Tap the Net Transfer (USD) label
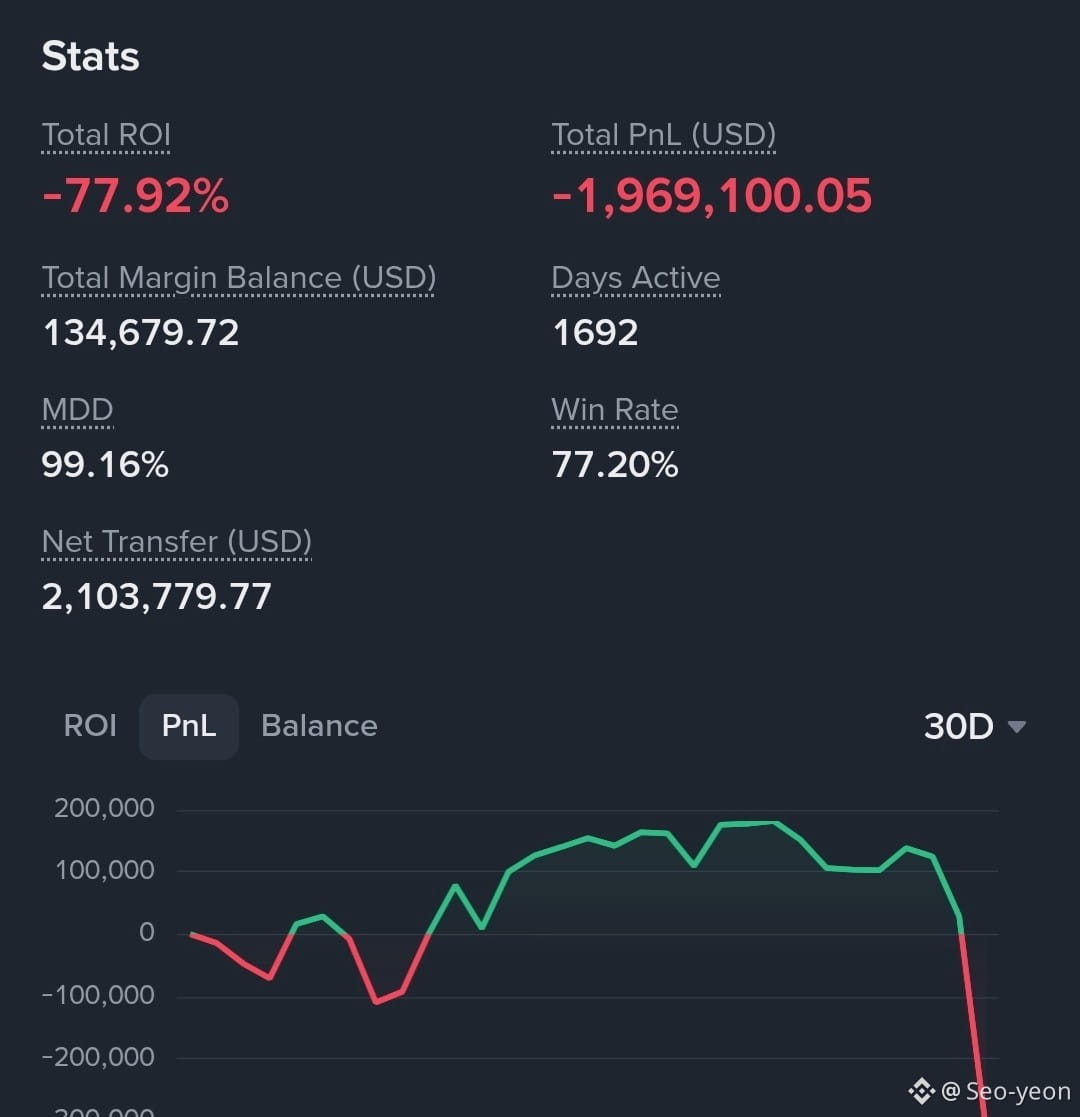The image size is (1080, 1117). (x=177, y=542)
